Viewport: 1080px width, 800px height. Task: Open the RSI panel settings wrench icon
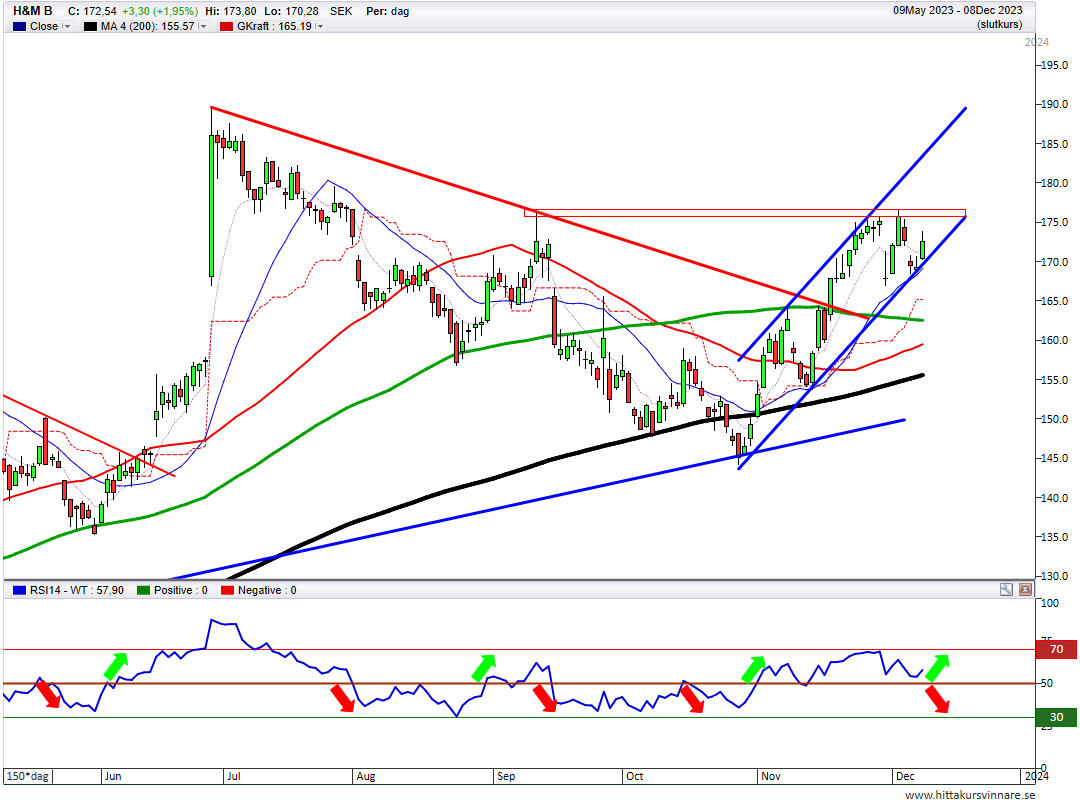pos(1006,590)
